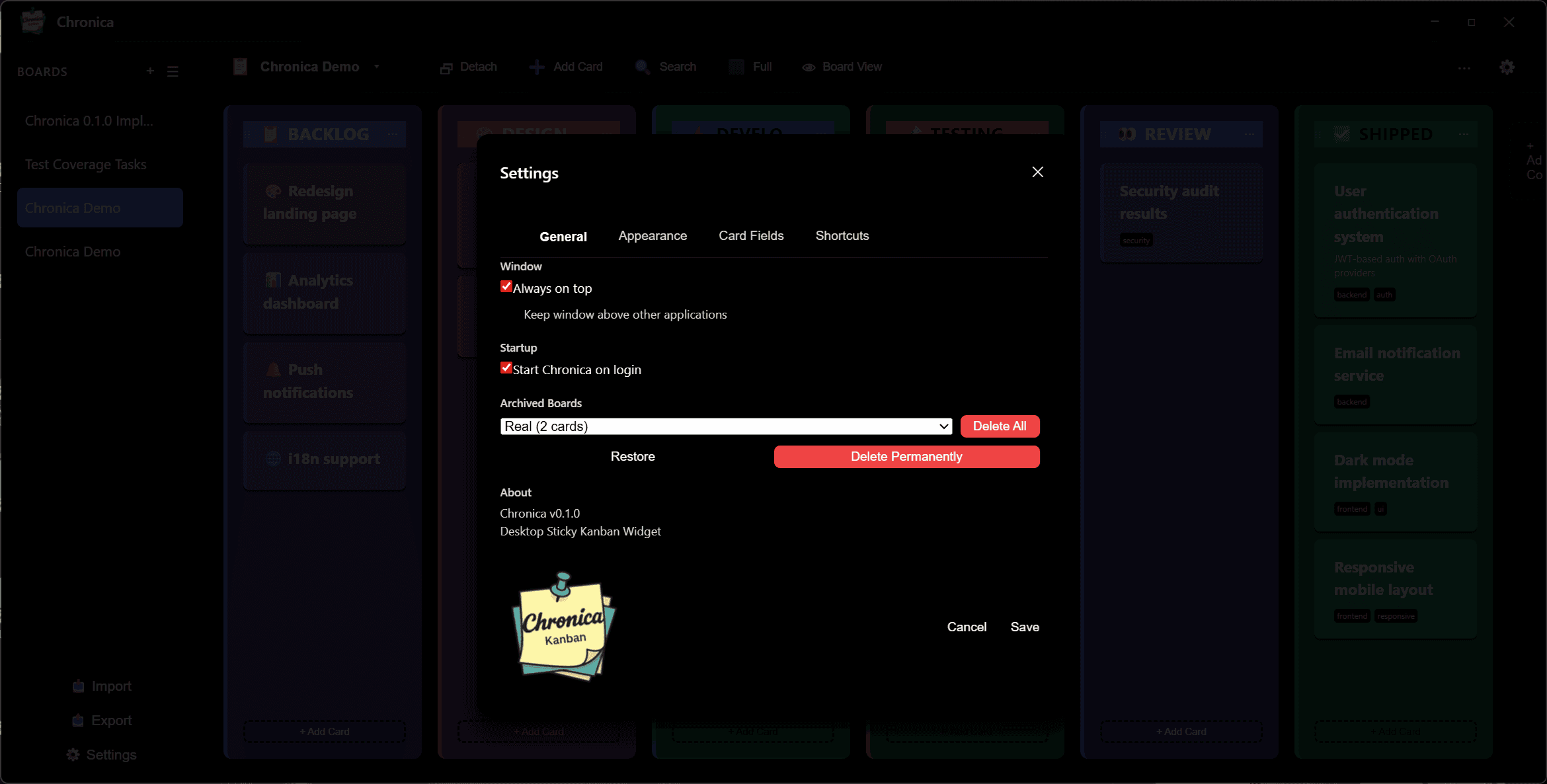Disable Start Chronica on login
Viewport: 1547px width, 784px height.
pos(506,368)
